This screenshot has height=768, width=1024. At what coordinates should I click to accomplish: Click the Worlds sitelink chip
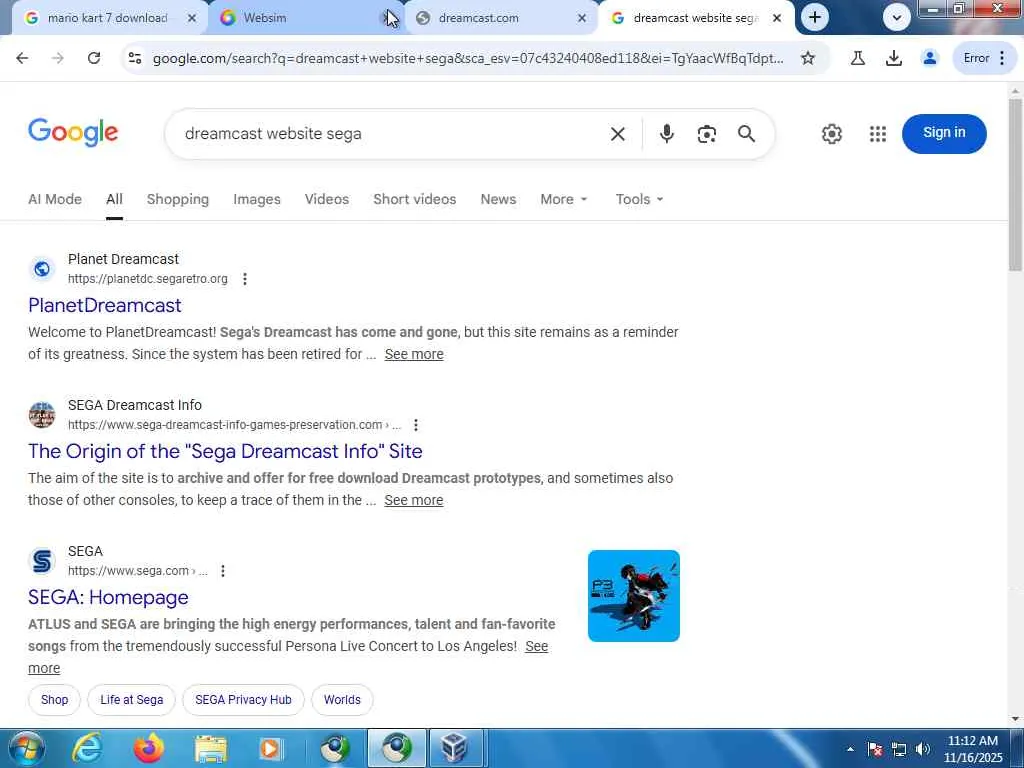tap(342, 699)
